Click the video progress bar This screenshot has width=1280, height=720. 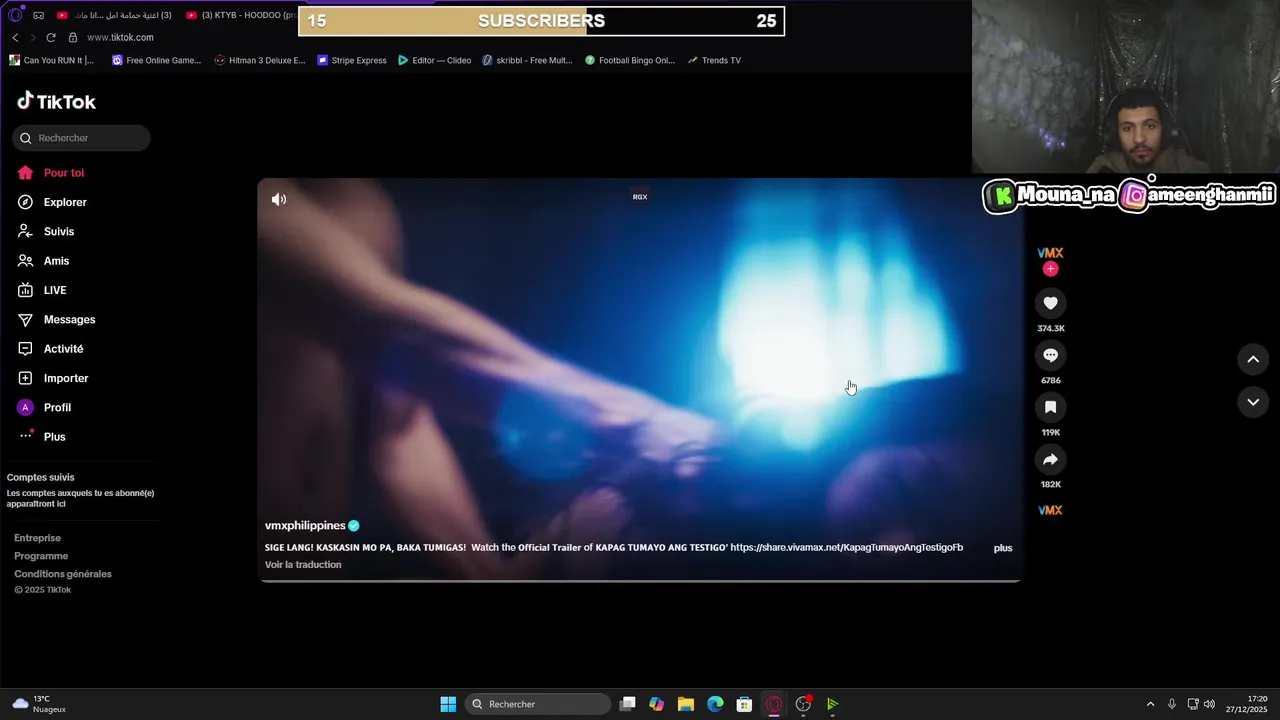point(640,580)
